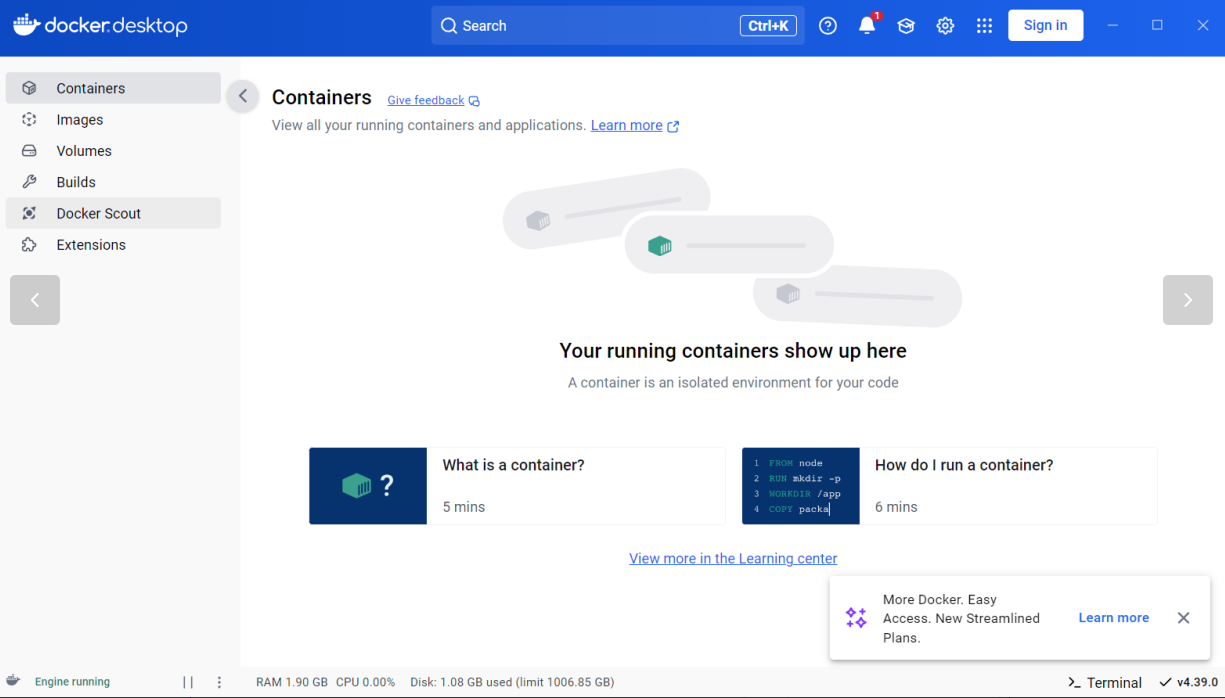Select Docker Scout in the sidebar
The width and height of the screenshot is (1225, 698).
point(98,213)
